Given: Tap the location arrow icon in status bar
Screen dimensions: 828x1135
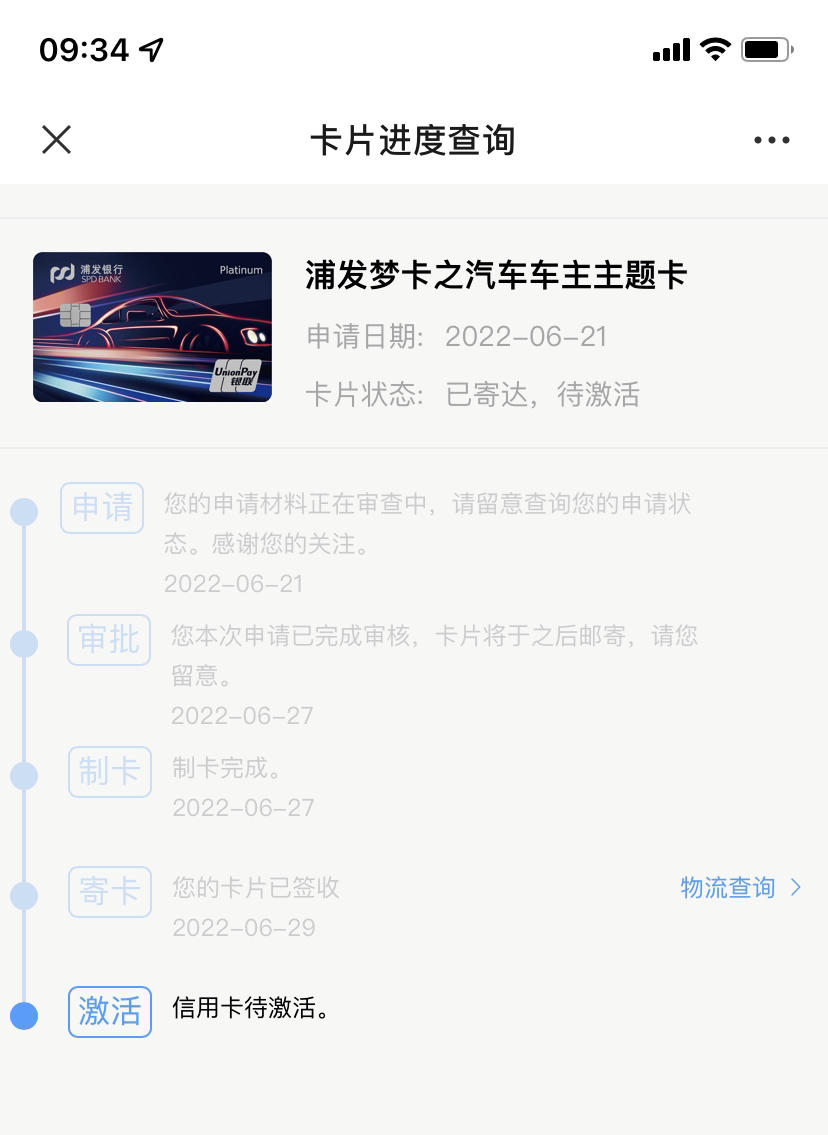Looking at the screenshot, I should click(x=151, y=50).
